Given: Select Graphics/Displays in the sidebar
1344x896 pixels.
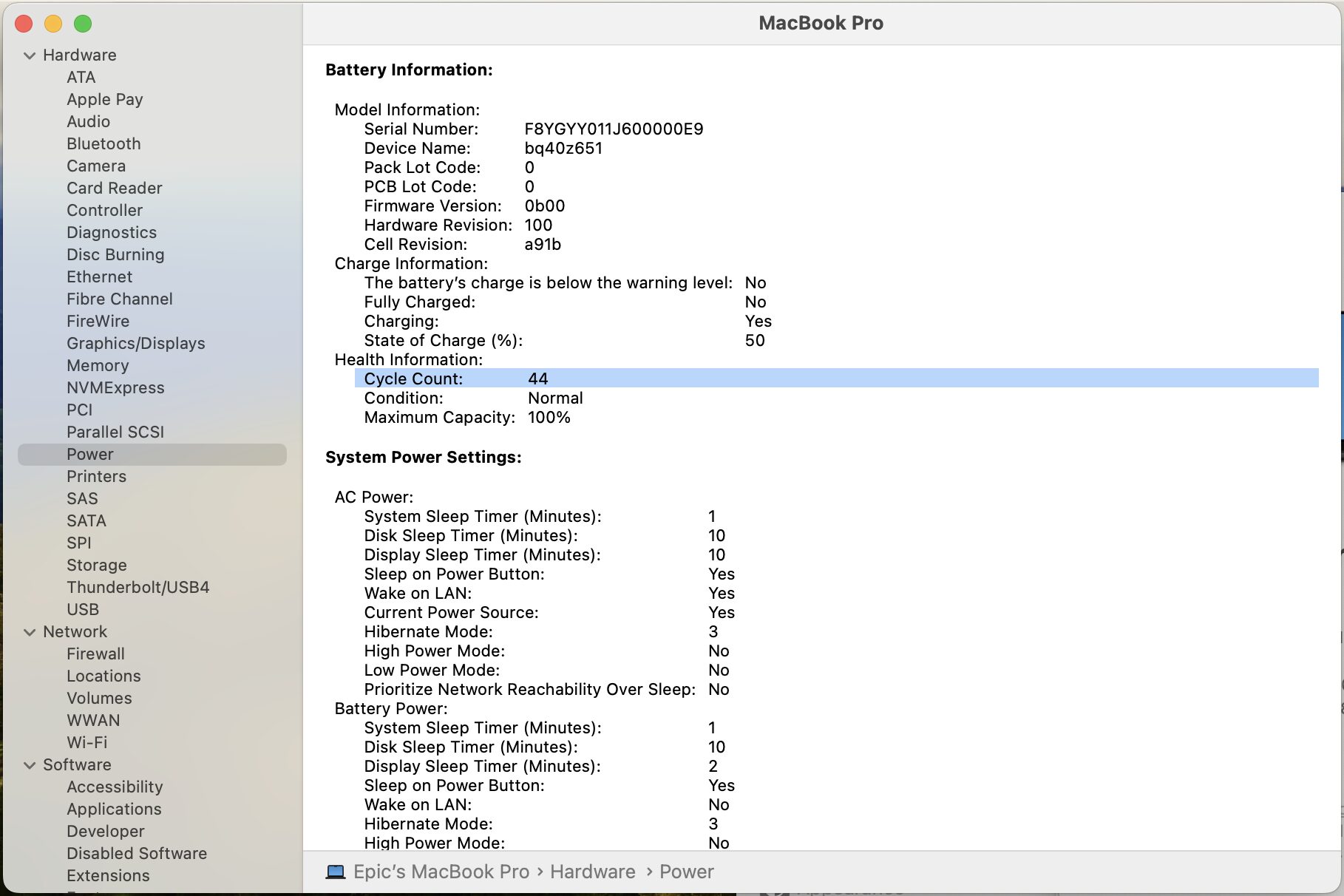Looking at the screenshot, I should (x=135, y=343).
